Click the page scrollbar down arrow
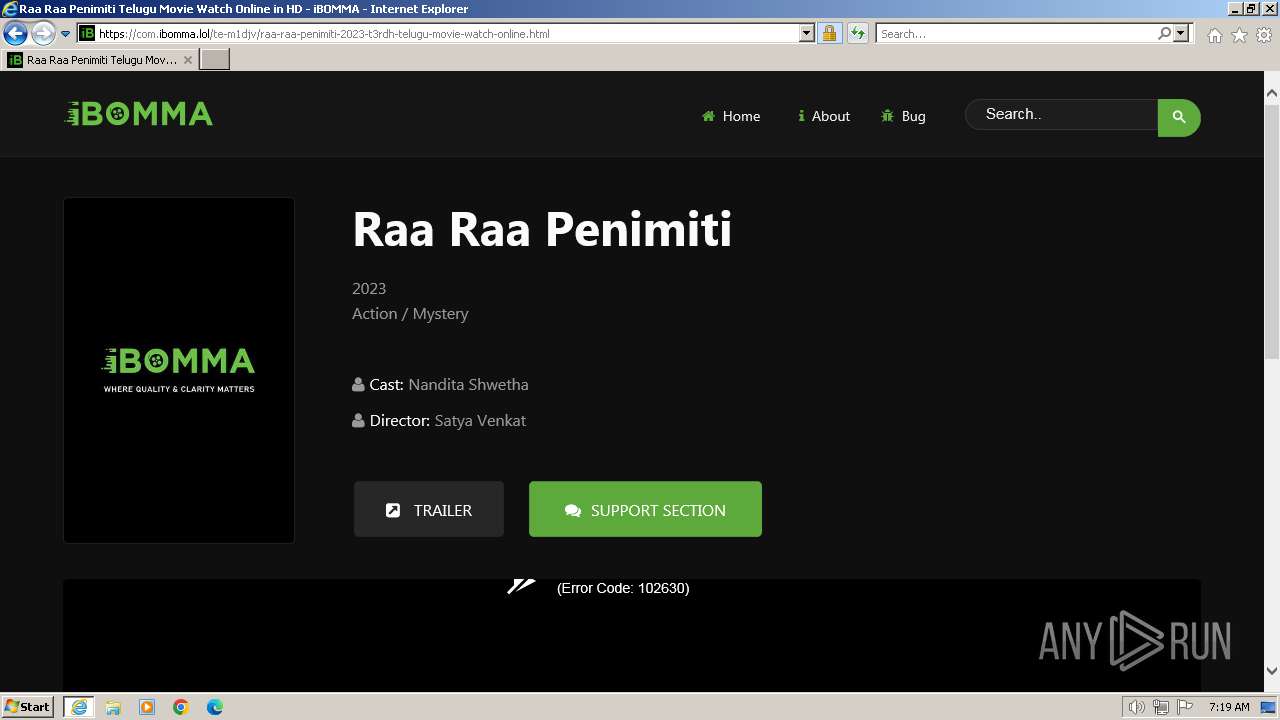Viewport: 1280px width, 720px height. click(1272, 671)
